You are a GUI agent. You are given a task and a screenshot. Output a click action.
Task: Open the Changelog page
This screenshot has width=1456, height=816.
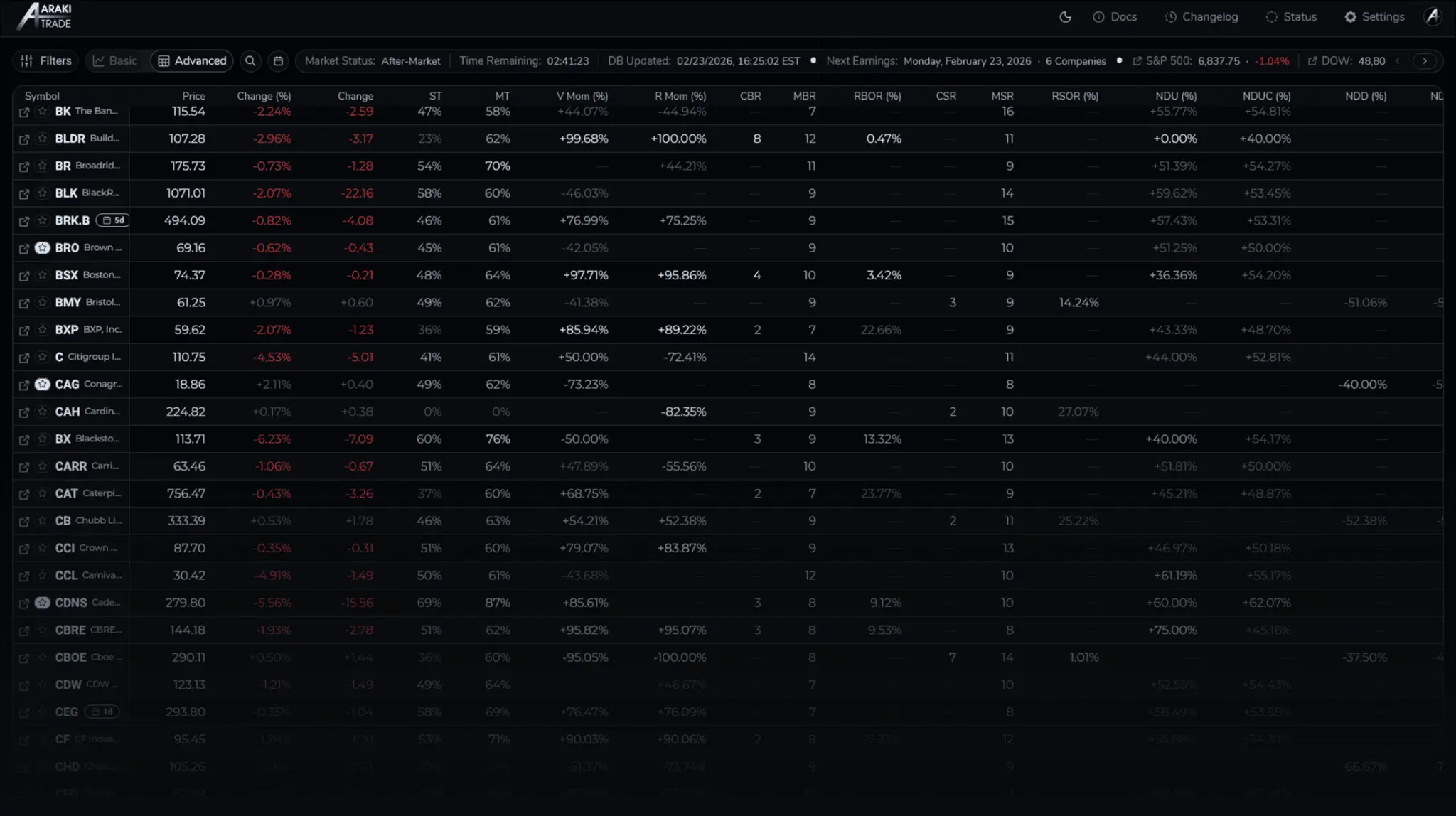[x=1201, y=17]
